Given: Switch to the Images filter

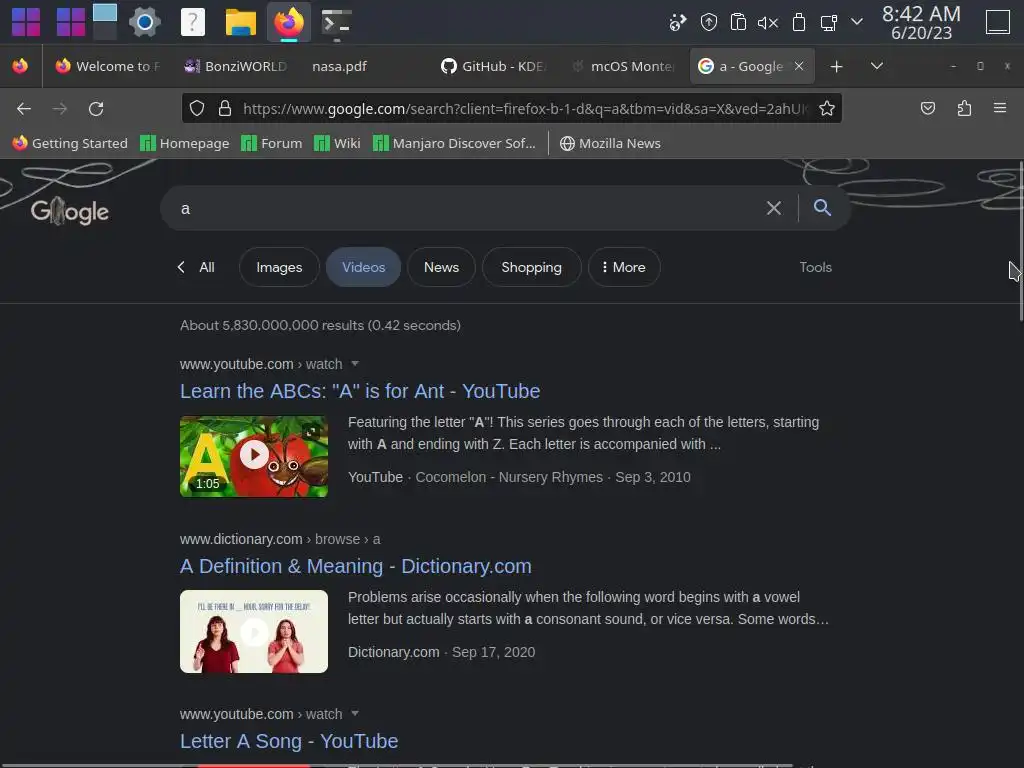Looking at the screenshot, I should point(279,267).
